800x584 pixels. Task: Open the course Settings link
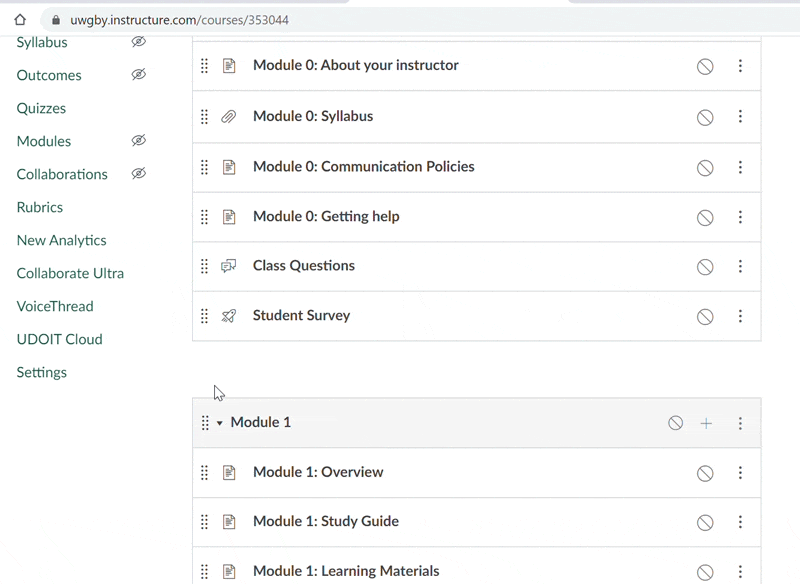click(41, 372)
